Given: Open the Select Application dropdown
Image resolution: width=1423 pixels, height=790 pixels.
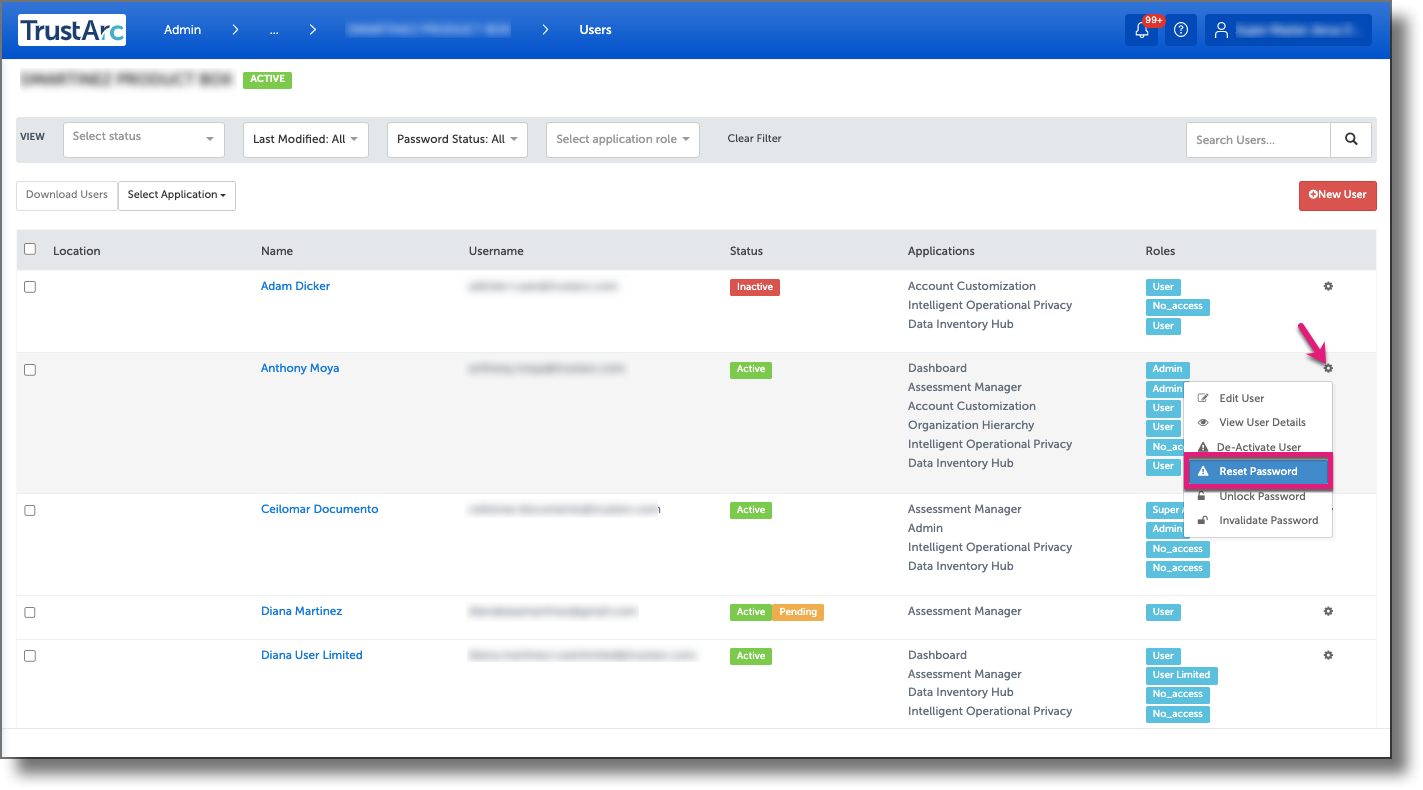Looking at the screenshot, I should 176,195.
